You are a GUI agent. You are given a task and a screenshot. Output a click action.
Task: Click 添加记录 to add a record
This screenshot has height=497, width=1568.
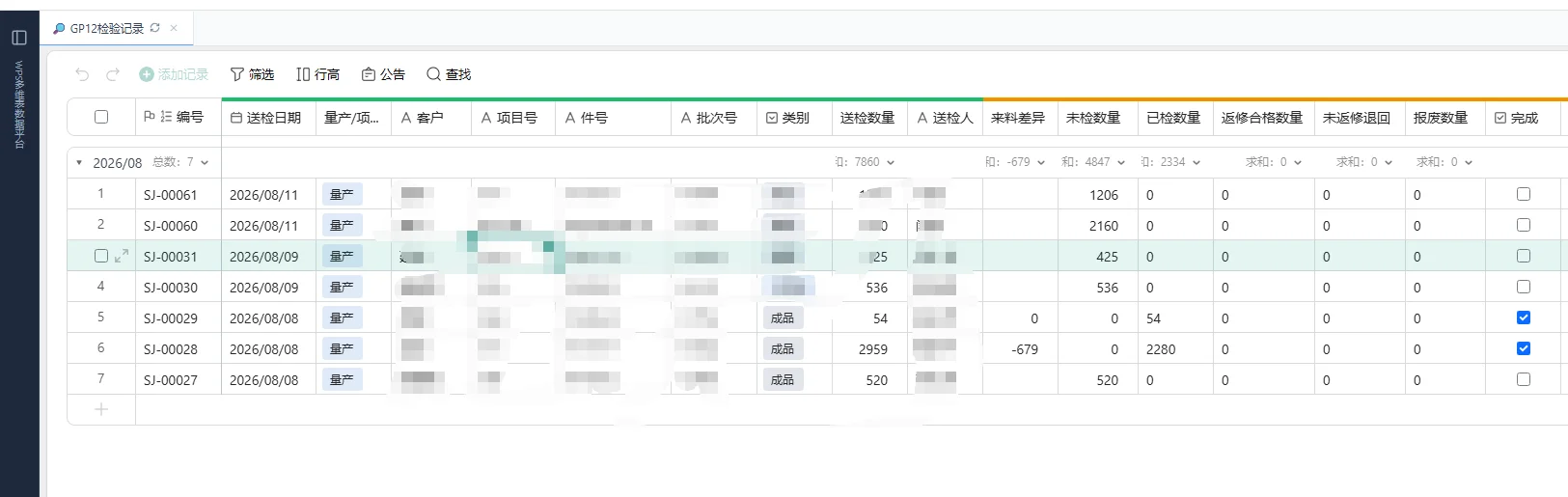pyautogui.click(x=174, y=74)
